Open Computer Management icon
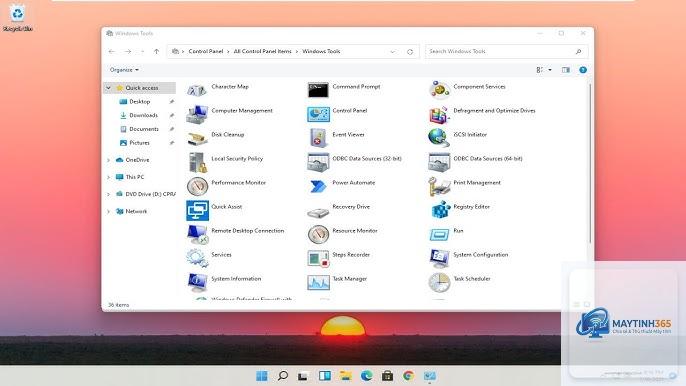The height and width of the screenshot is (386, 686). tap(197, 114)
